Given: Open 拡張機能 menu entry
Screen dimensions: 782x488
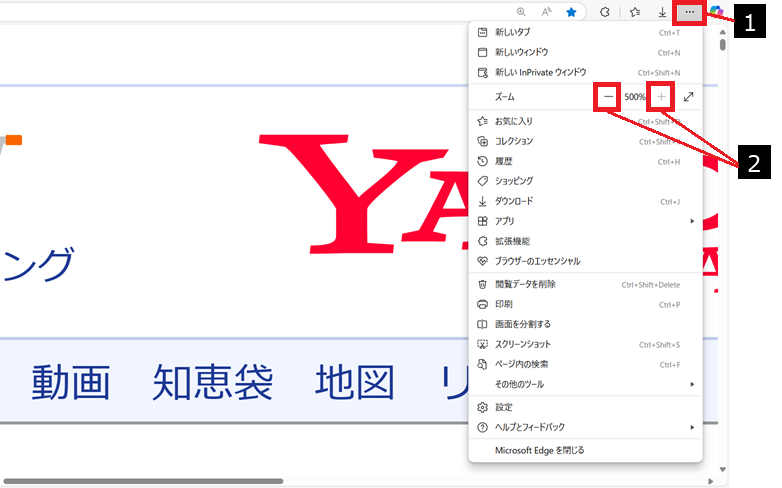Looking at the screenshot, I should click(x=585, y=241).
